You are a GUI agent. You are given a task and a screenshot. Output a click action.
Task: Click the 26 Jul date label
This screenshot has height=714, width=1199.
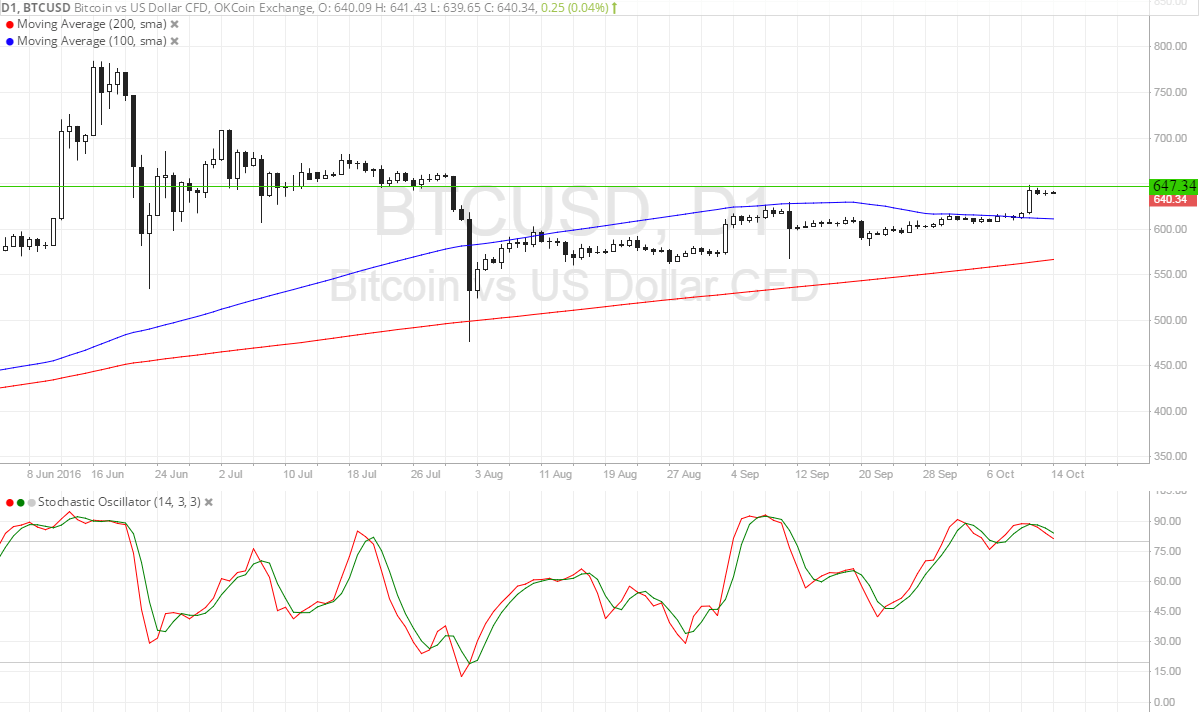425,474
